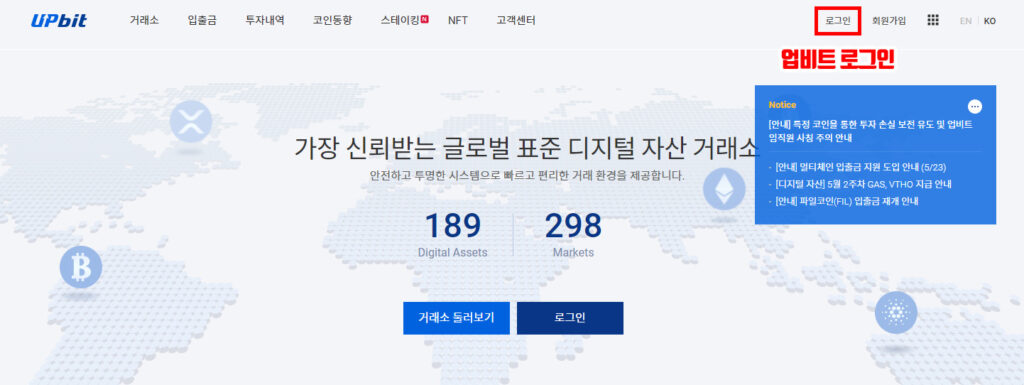Screen dimensions: 1024x385
Task: Click the 189 Digital Assets figure
Action: click(453, 235)
